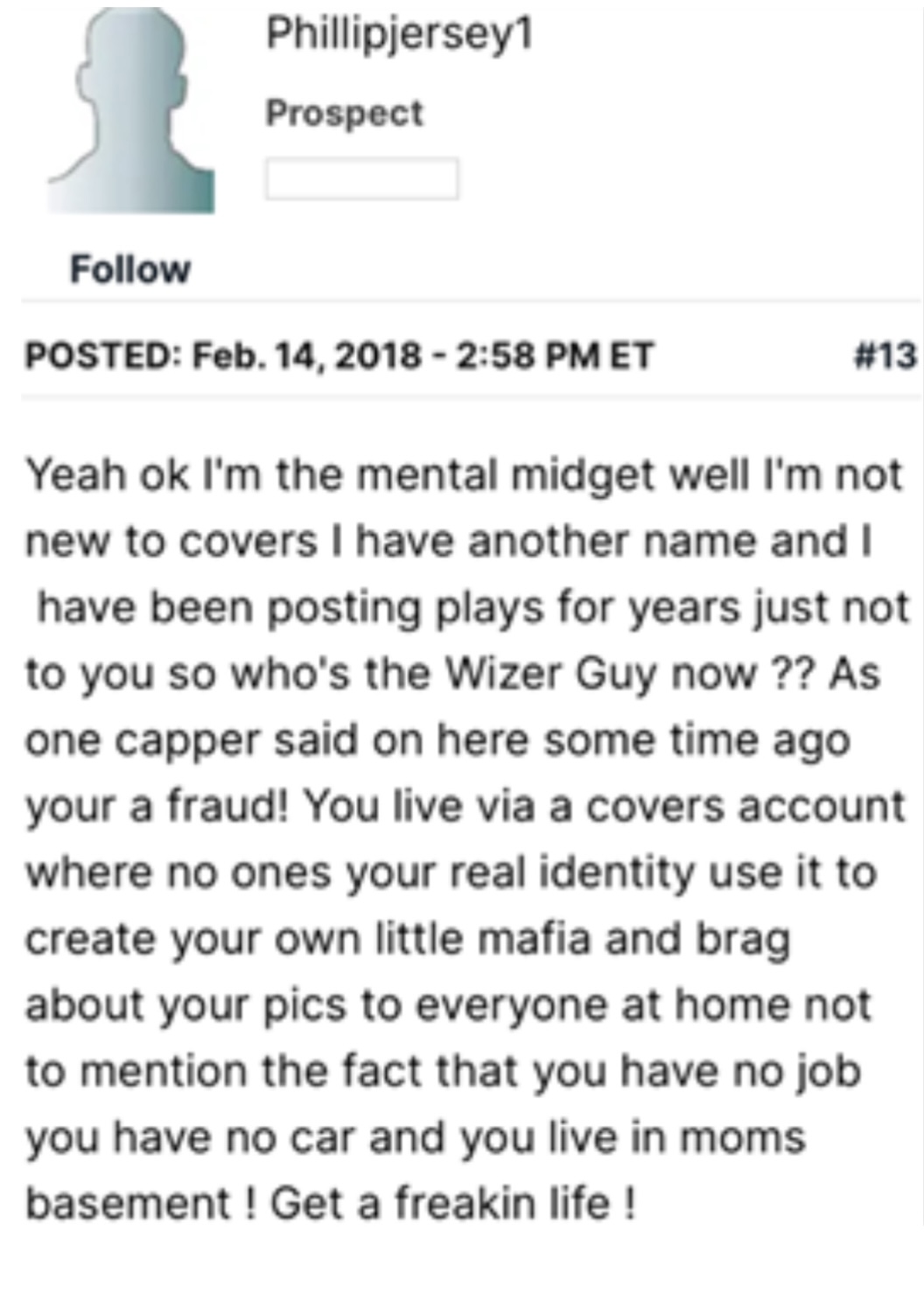Click the Feb. 14, 2018 post timestamp
This screenshot has width=924, height=1315.
pyautogui.click(x=423, y=355)
